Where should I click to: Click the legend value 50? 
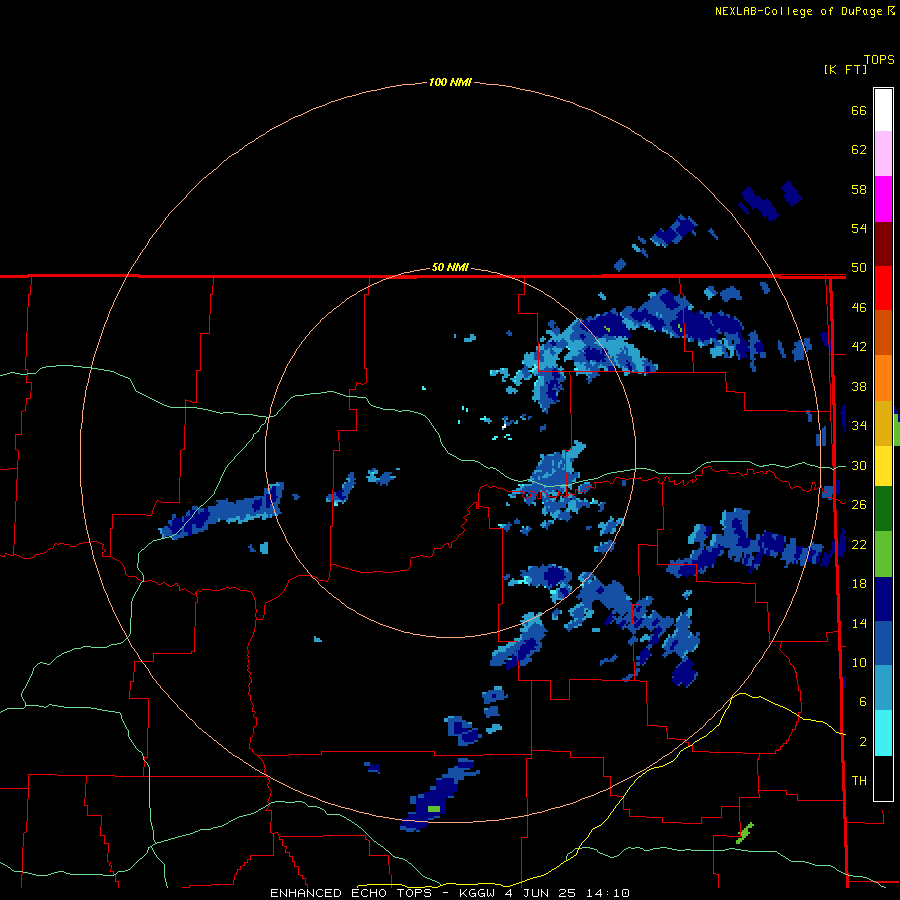[x=859, y=268]
